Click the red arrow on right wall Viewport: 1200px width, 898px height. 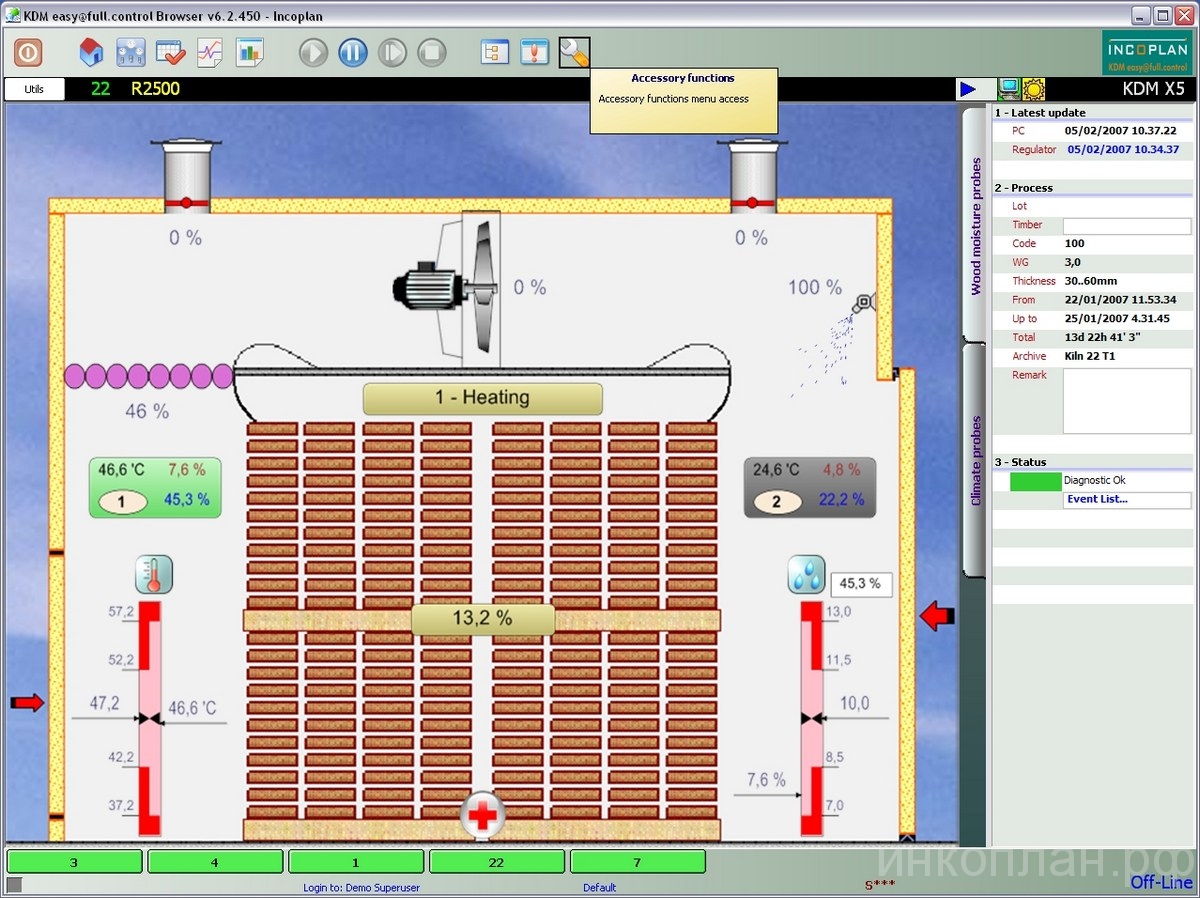click(x=937, y=617)
